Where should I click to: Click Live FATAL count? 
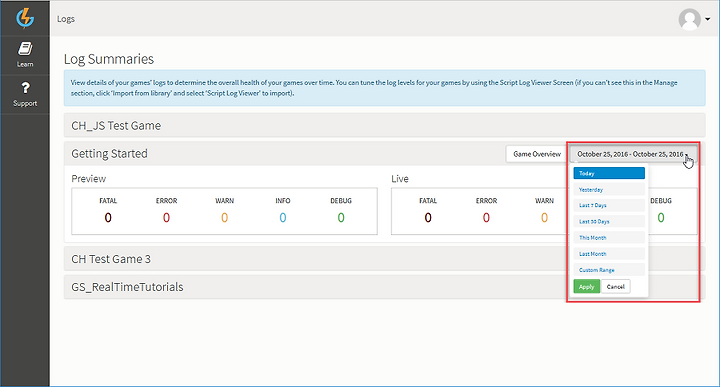[x=428, y=218]
